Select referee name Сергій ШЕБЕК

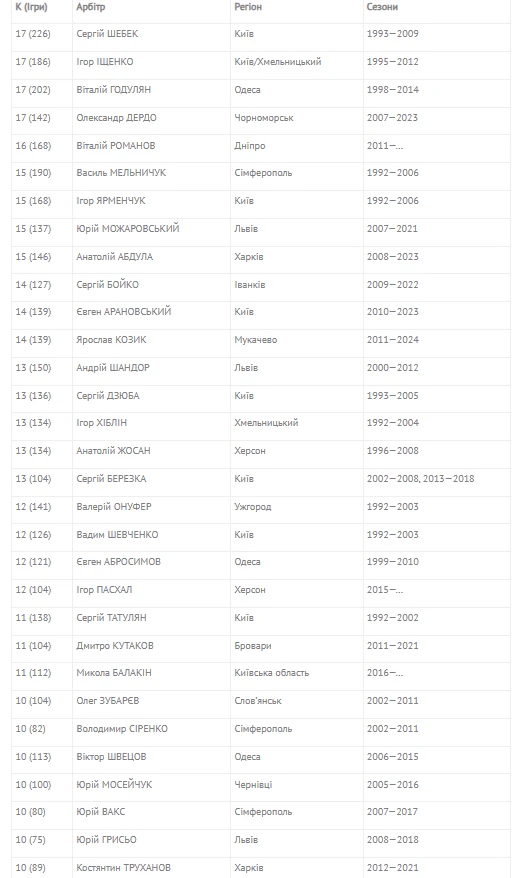tap(107, 34)
